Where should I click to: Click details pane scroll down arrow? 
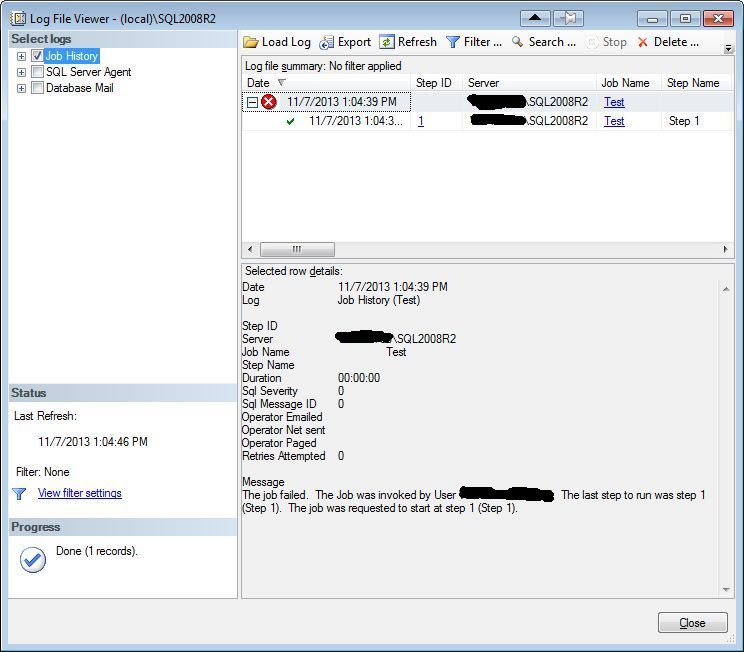726,589
